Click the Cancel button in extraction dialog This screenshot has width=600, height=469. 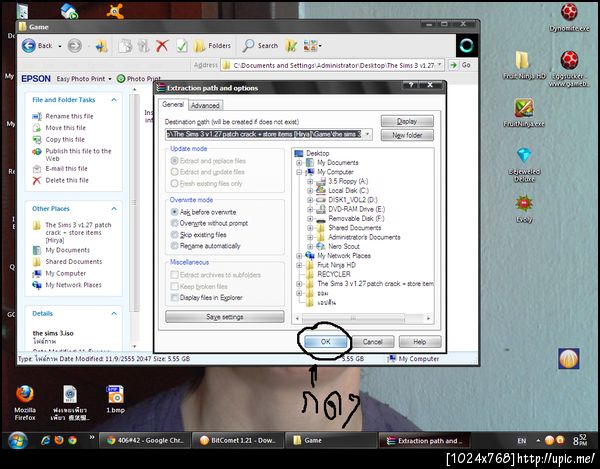pyautogui.click(x=373, y=342)
